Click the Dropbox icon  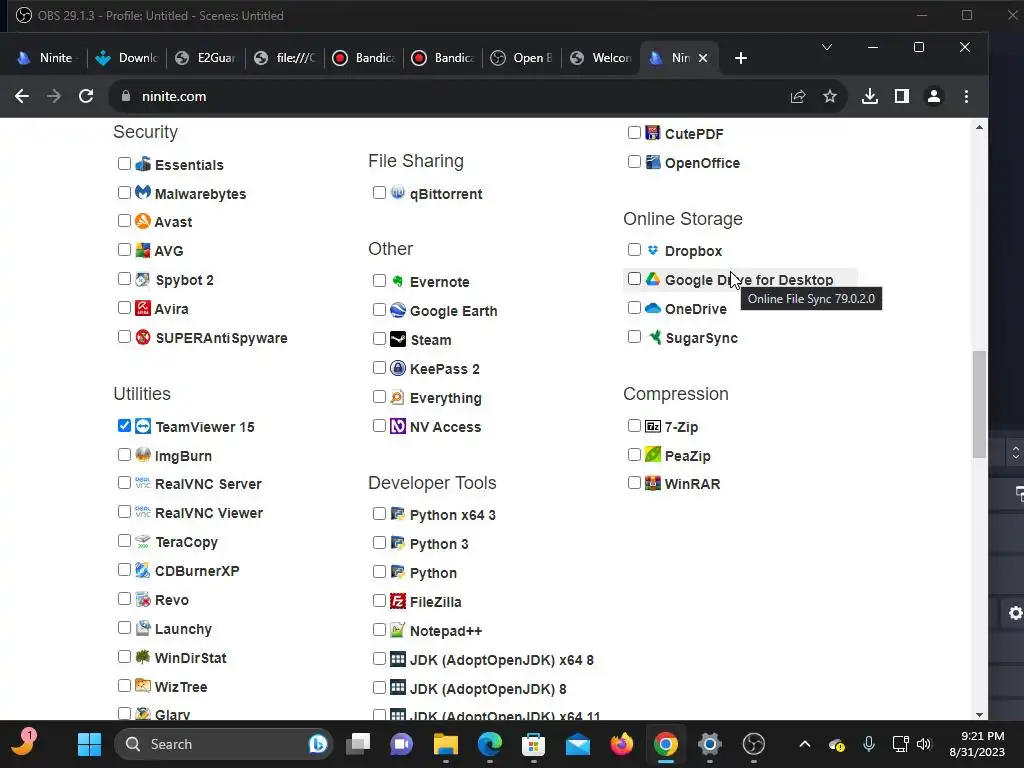click(x=653, y=250)
